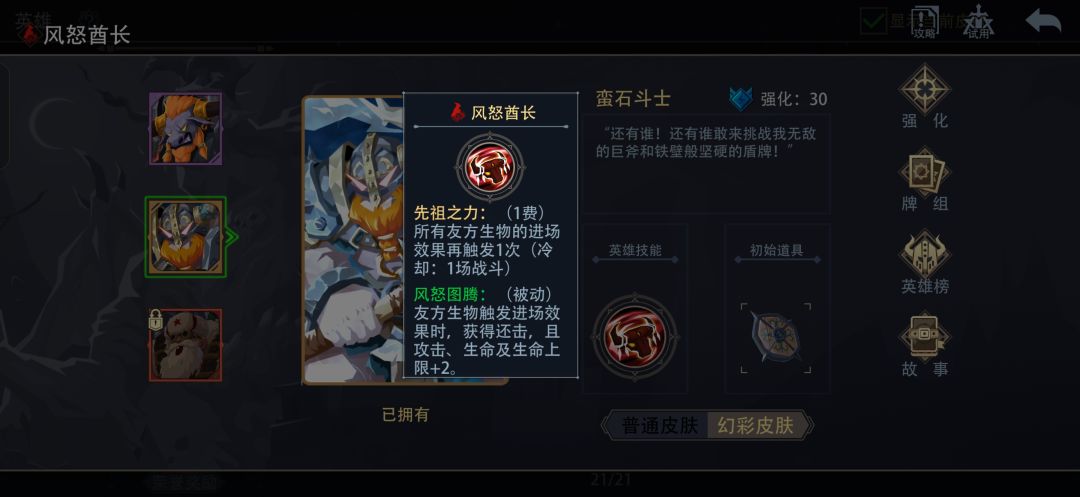Open the 牌组 deck menu
This screenshot has width=1080, height=497.
[924, 179]
